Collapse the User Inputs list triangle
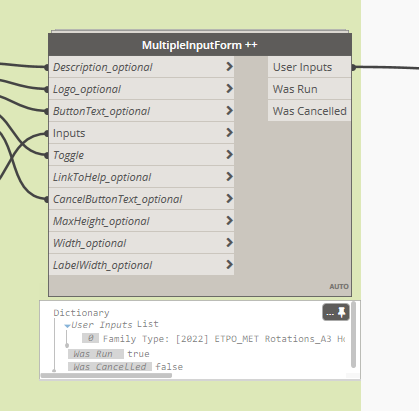Screen dimensions: 419x411 pos(67,326)
